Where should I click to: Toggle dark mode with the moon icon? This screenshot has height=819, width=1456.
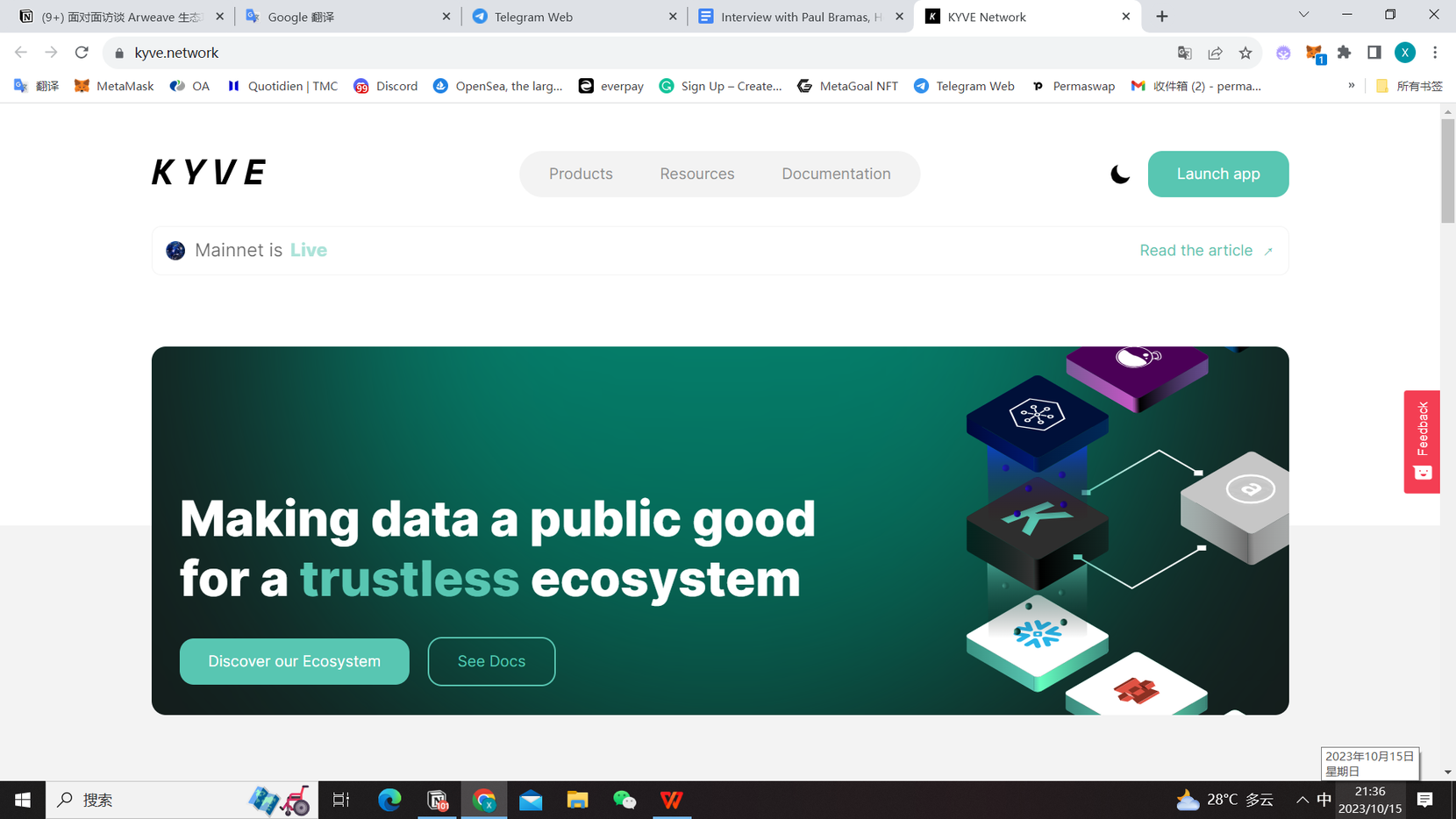tap(1119, 174)
